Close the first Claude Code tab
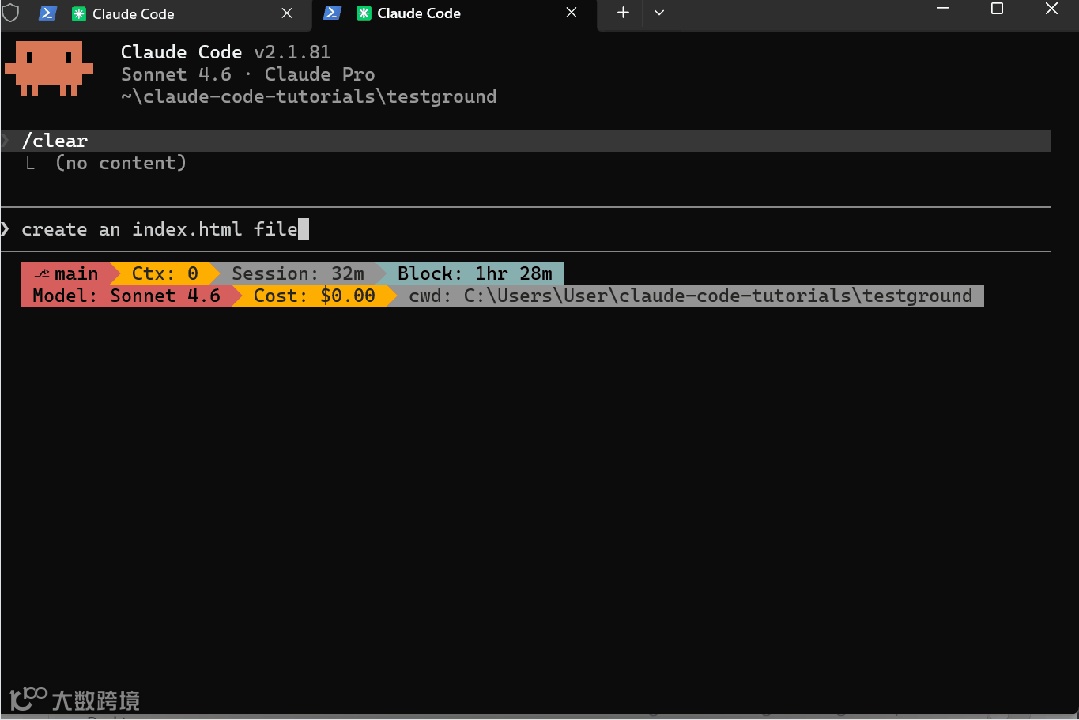This screenshot has width=1079, height=720. click(x=287, y=13)
